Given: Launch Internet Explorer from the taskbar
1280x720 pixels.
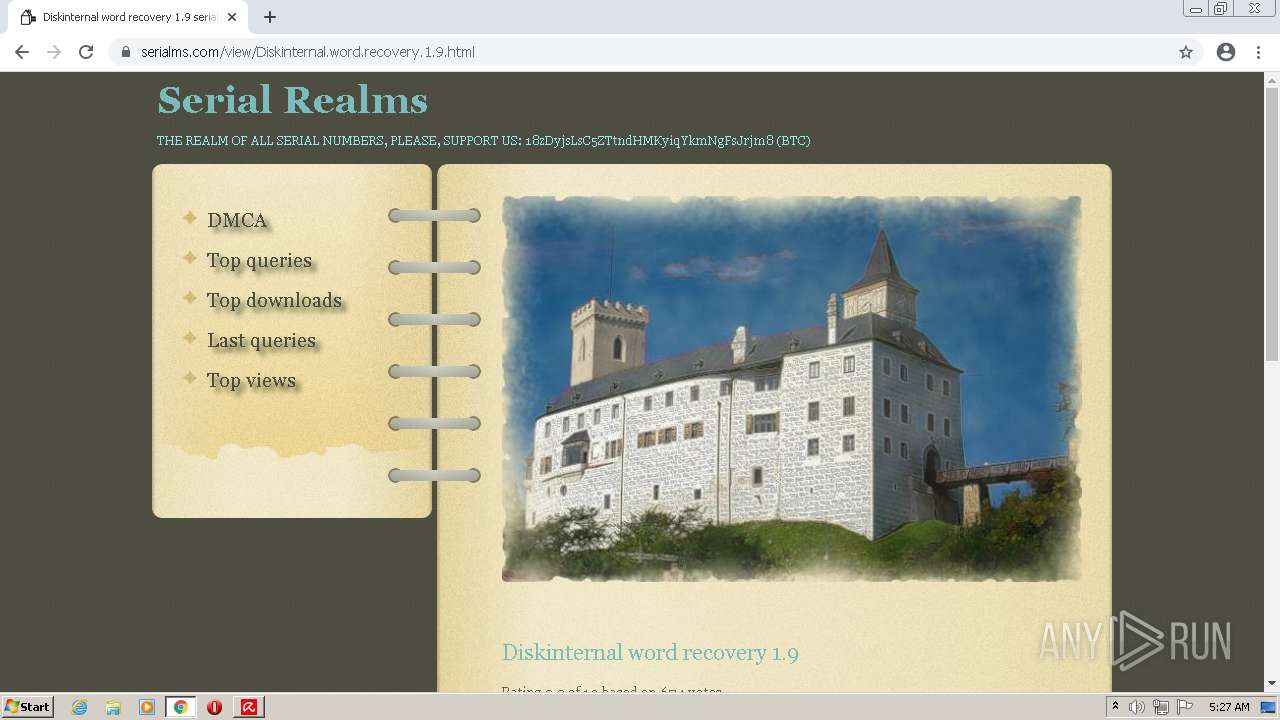Looking at the screenshot, I should [79, 707].
